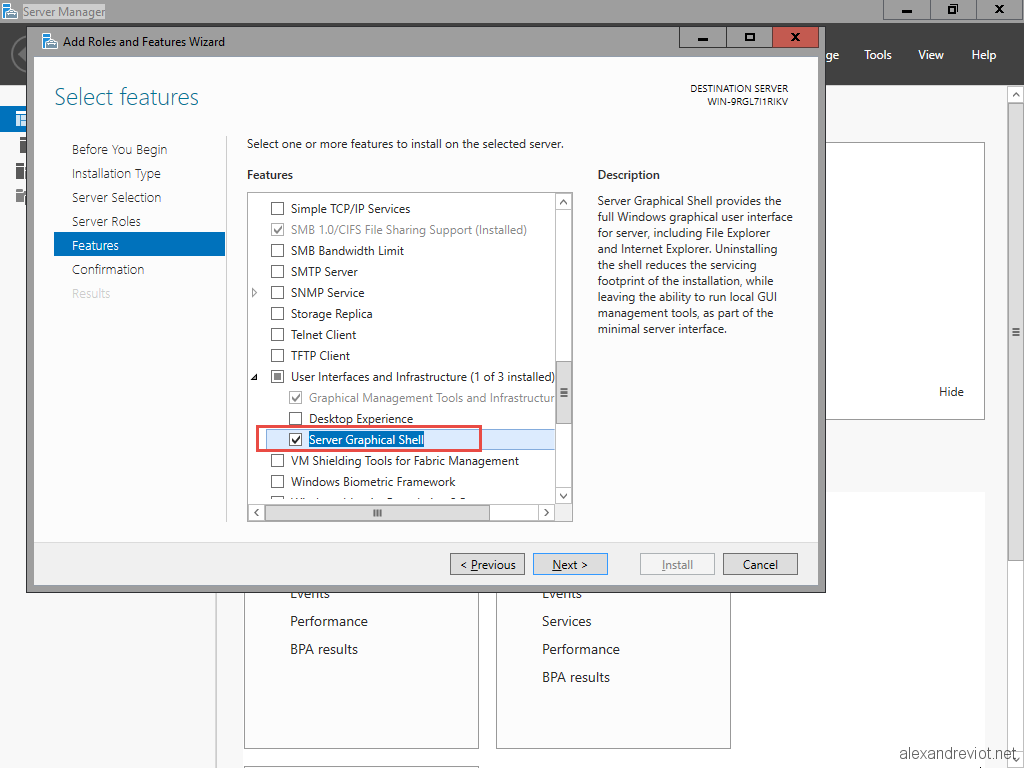
Task: Switch to the Server Selection step
Action: click(x=117, y=197)
